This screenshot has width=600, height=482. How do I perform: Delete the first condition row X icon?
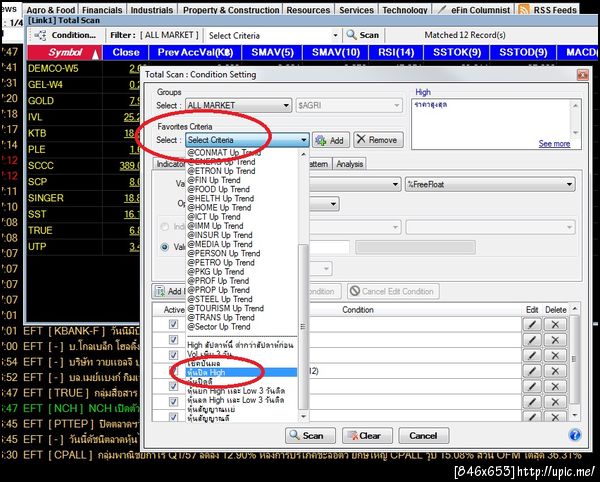coord(555,324)
